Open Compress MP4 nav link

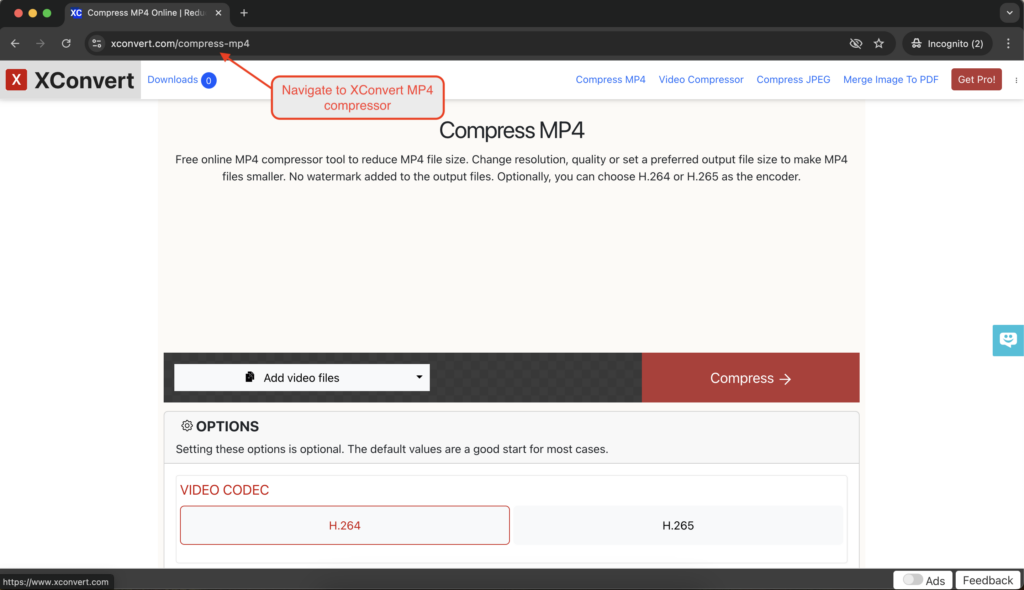610,79
